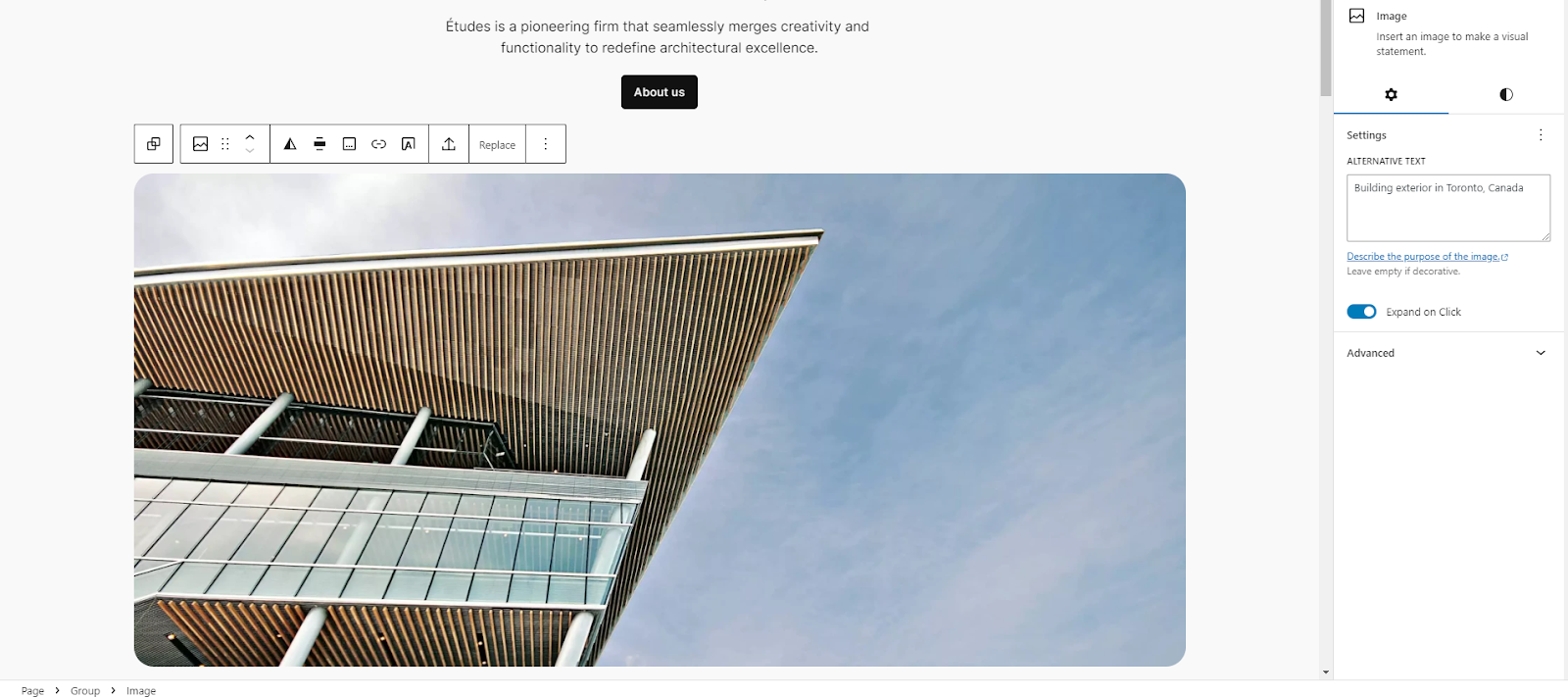Open block toolbar more options menu
Image resolution: width=1568 pixels, height=697 pixels.
coord(546,144)
